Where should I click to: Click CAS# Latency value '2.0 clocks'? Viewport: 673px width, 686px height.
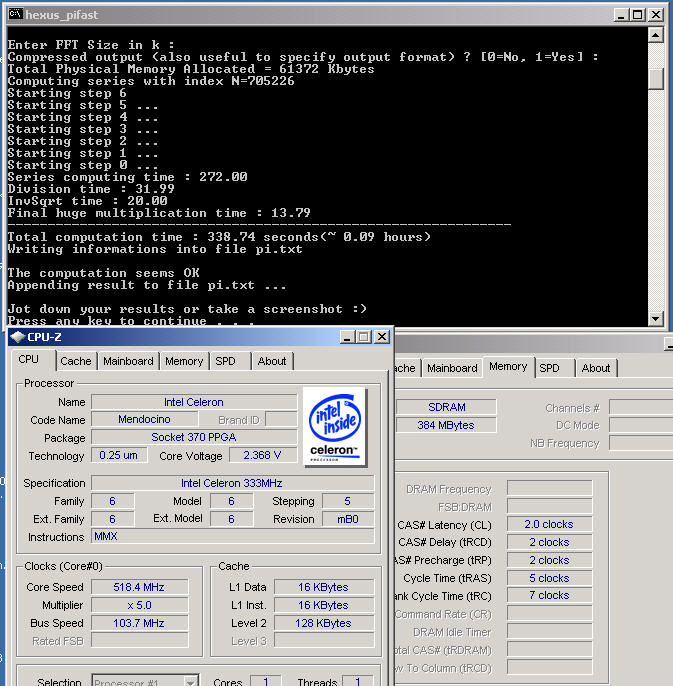550,524
